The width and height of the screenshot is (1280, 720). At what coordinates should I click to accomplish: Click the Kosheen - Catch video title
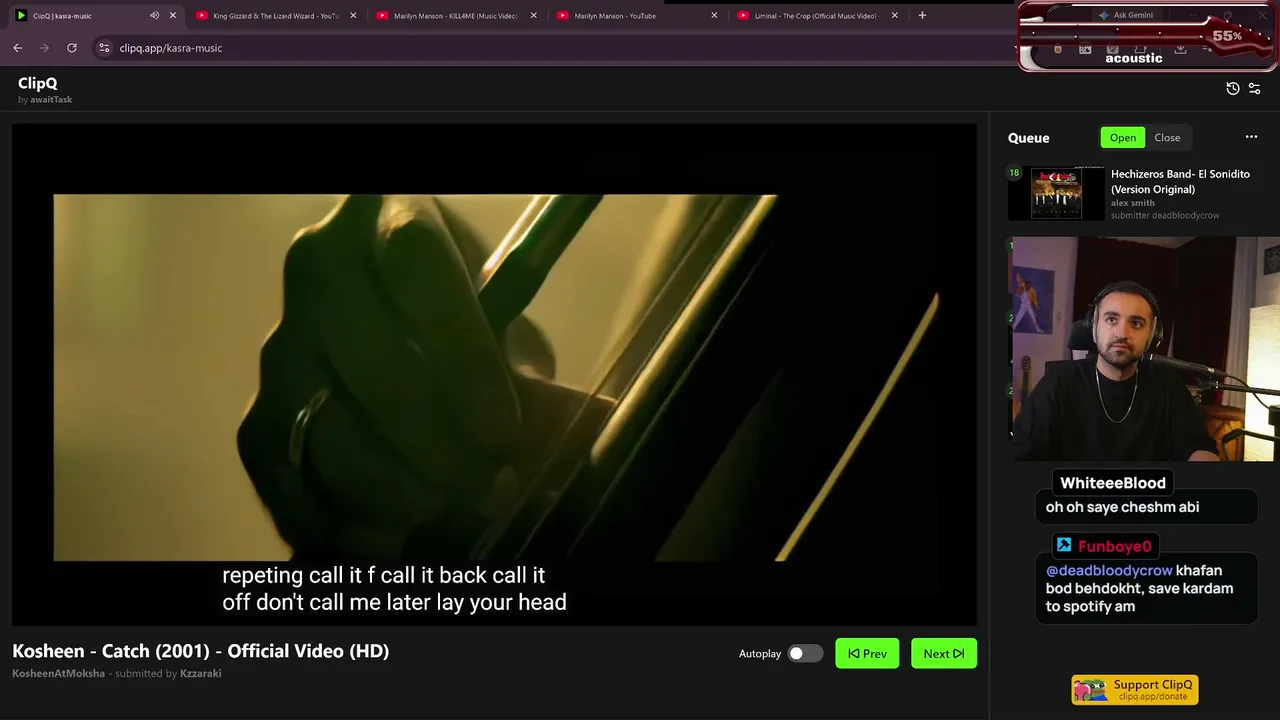[x=200, y=651]
